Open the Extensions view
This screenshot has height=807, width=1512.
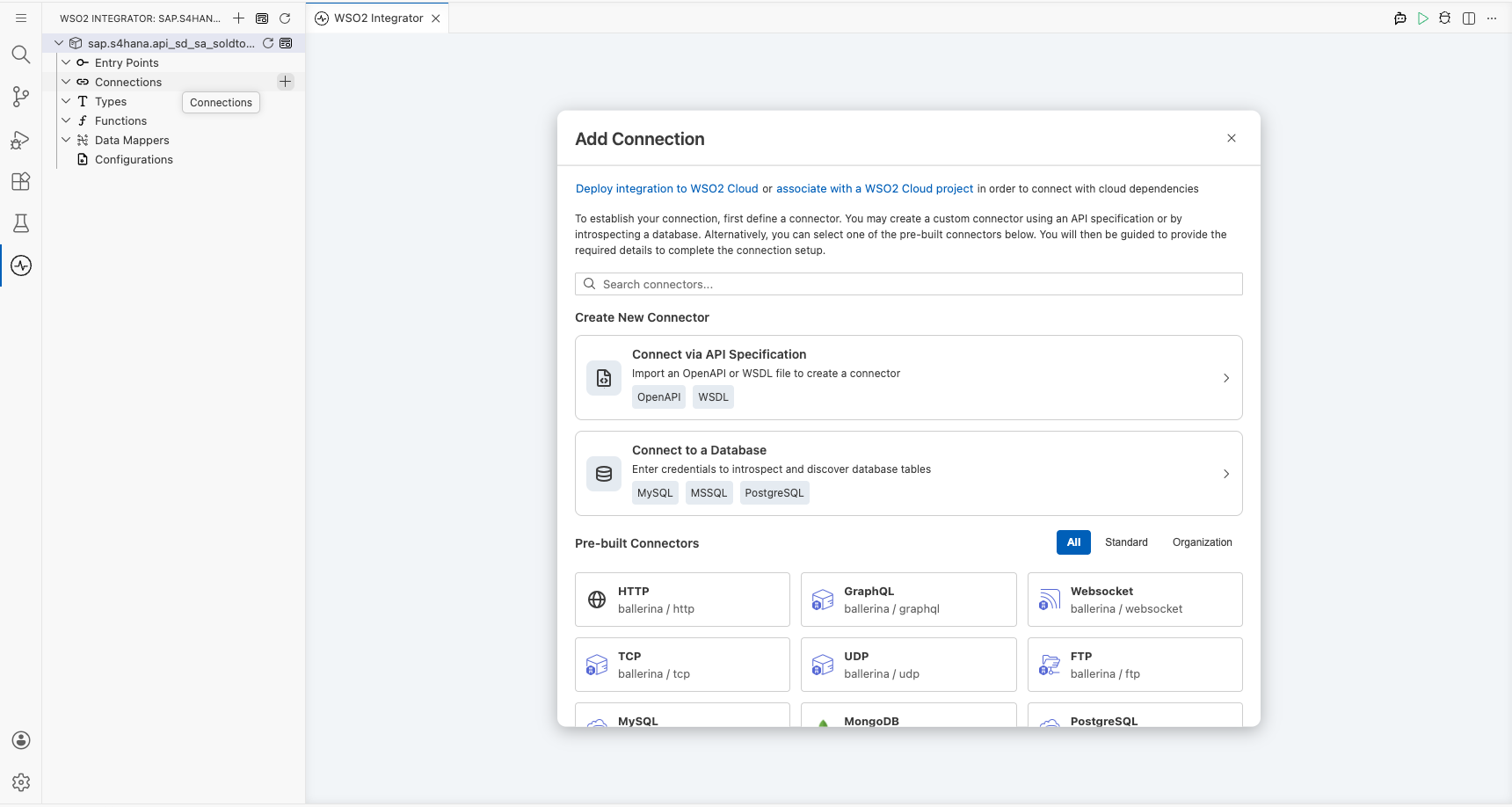coord(21,181)
